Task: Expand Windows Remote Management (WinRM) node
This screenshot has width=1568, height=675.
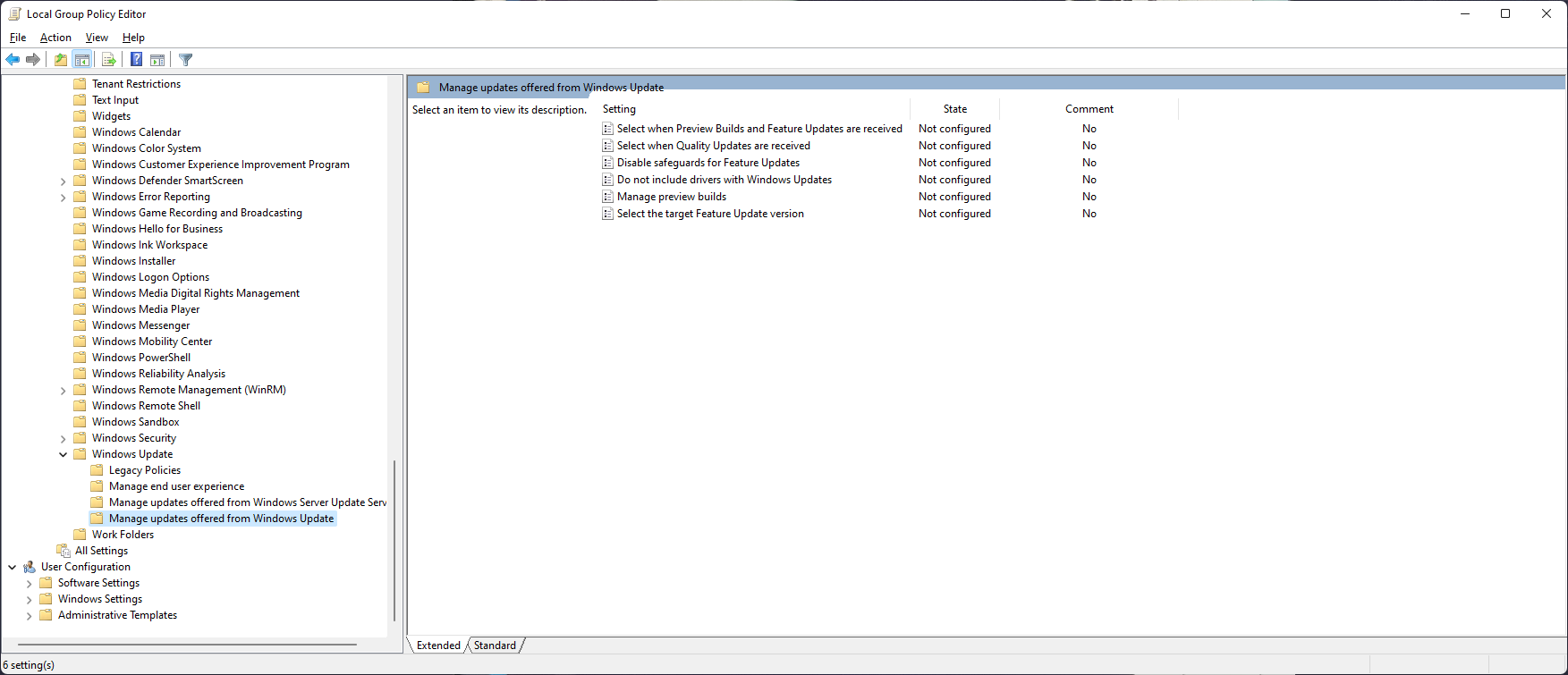Action: 63,391
